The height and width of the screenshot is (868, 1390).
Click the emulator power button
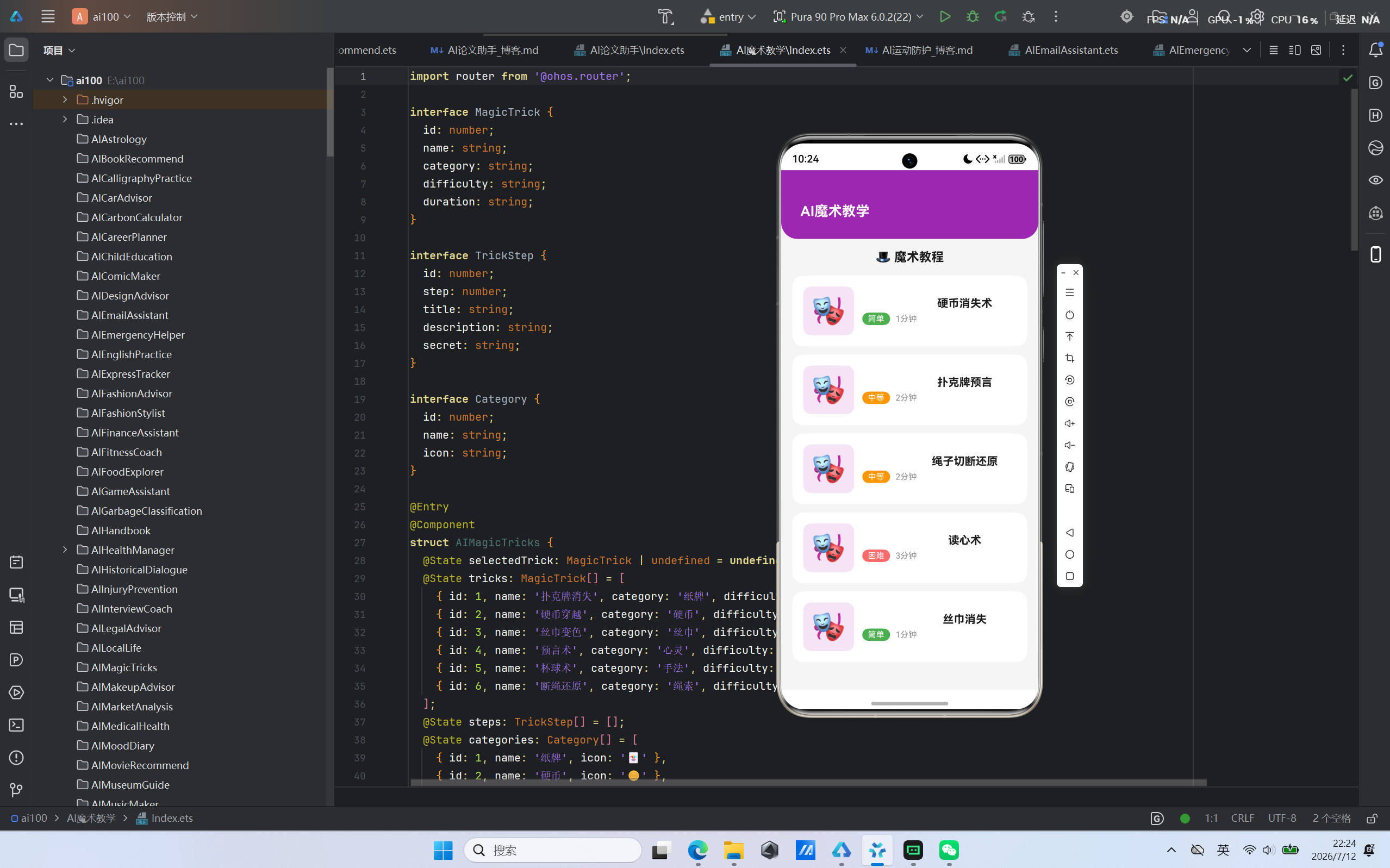1070,315
